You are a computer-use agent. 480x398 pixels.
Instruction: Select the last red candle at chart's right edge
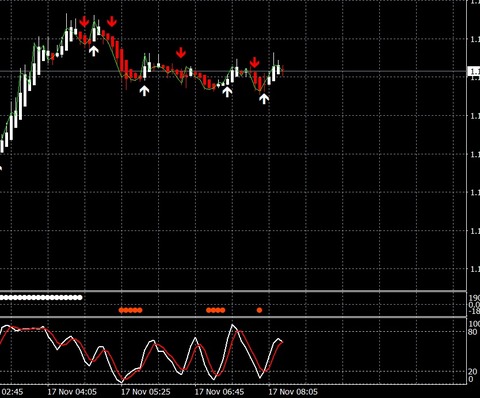[283, 71]
